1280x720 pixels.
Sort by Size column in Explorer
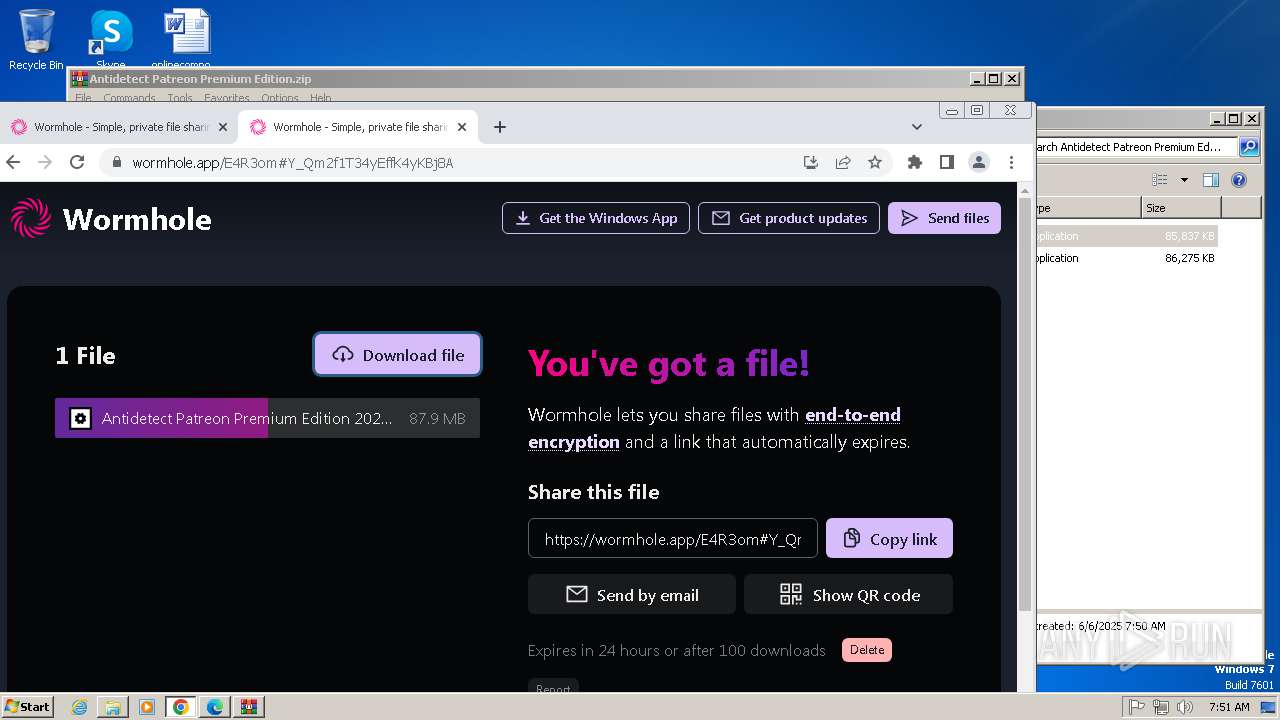coord(1181,208)
